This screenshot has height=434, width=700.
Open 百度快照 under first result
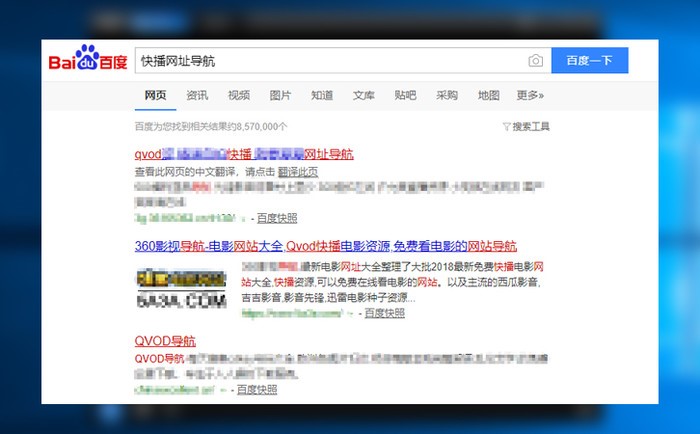tap(277, 218)
